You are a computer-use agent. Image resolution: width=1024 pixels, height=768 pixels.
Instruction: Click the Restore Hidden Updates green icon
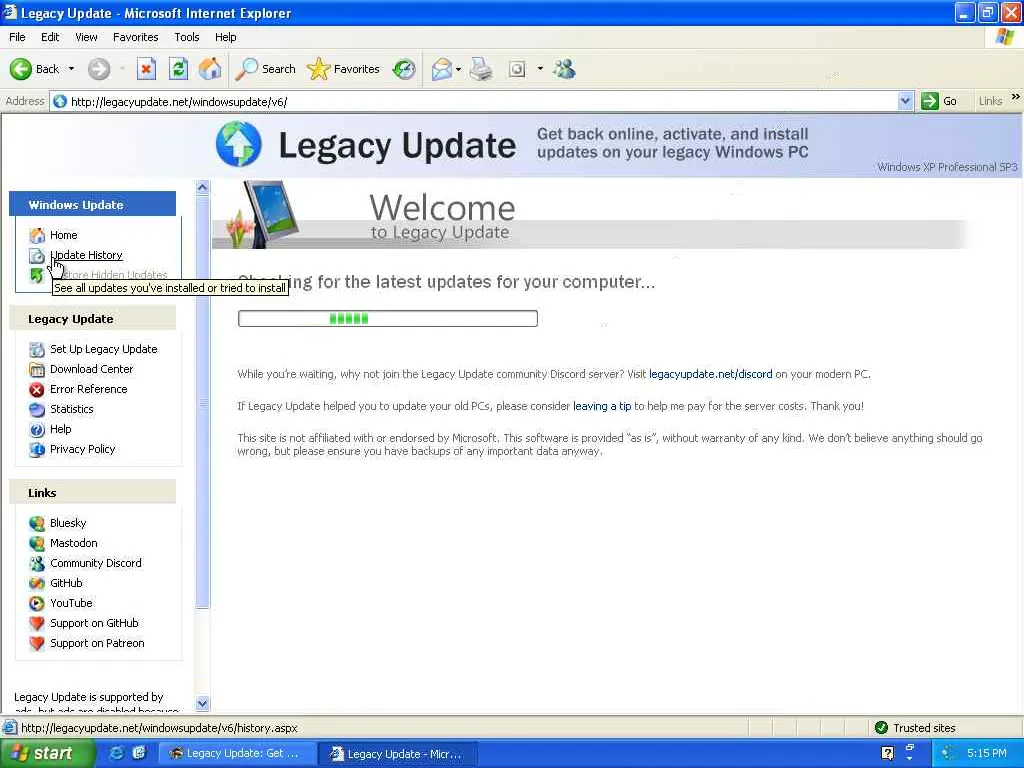tap(37, 276)
